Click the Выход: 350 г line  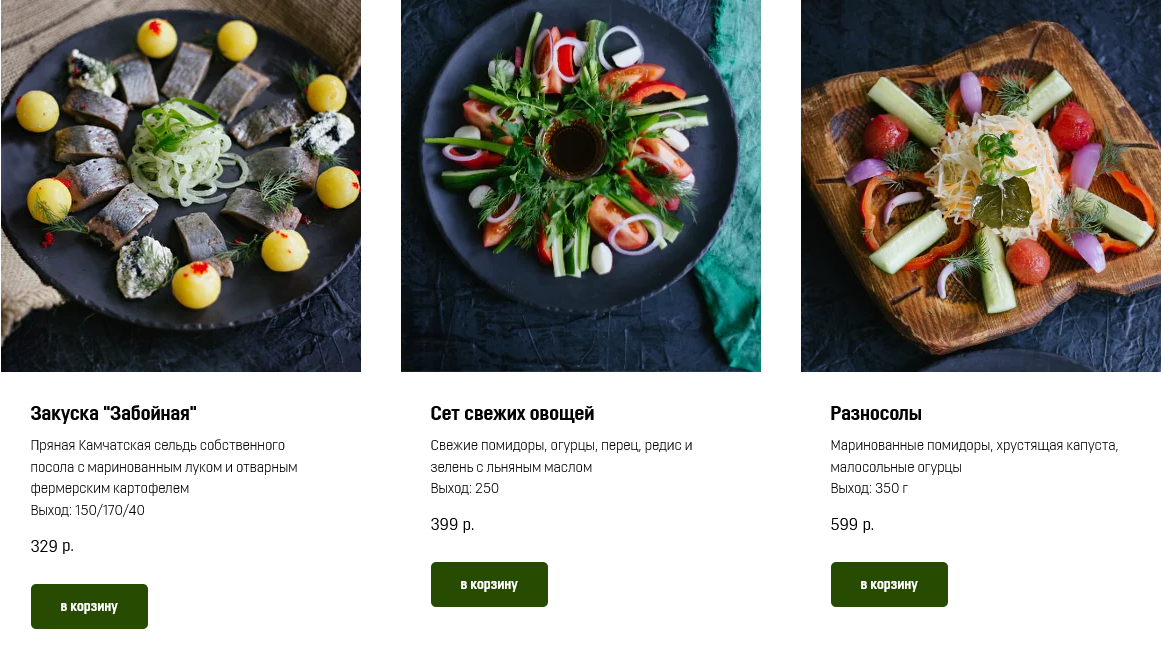(869, 488)
